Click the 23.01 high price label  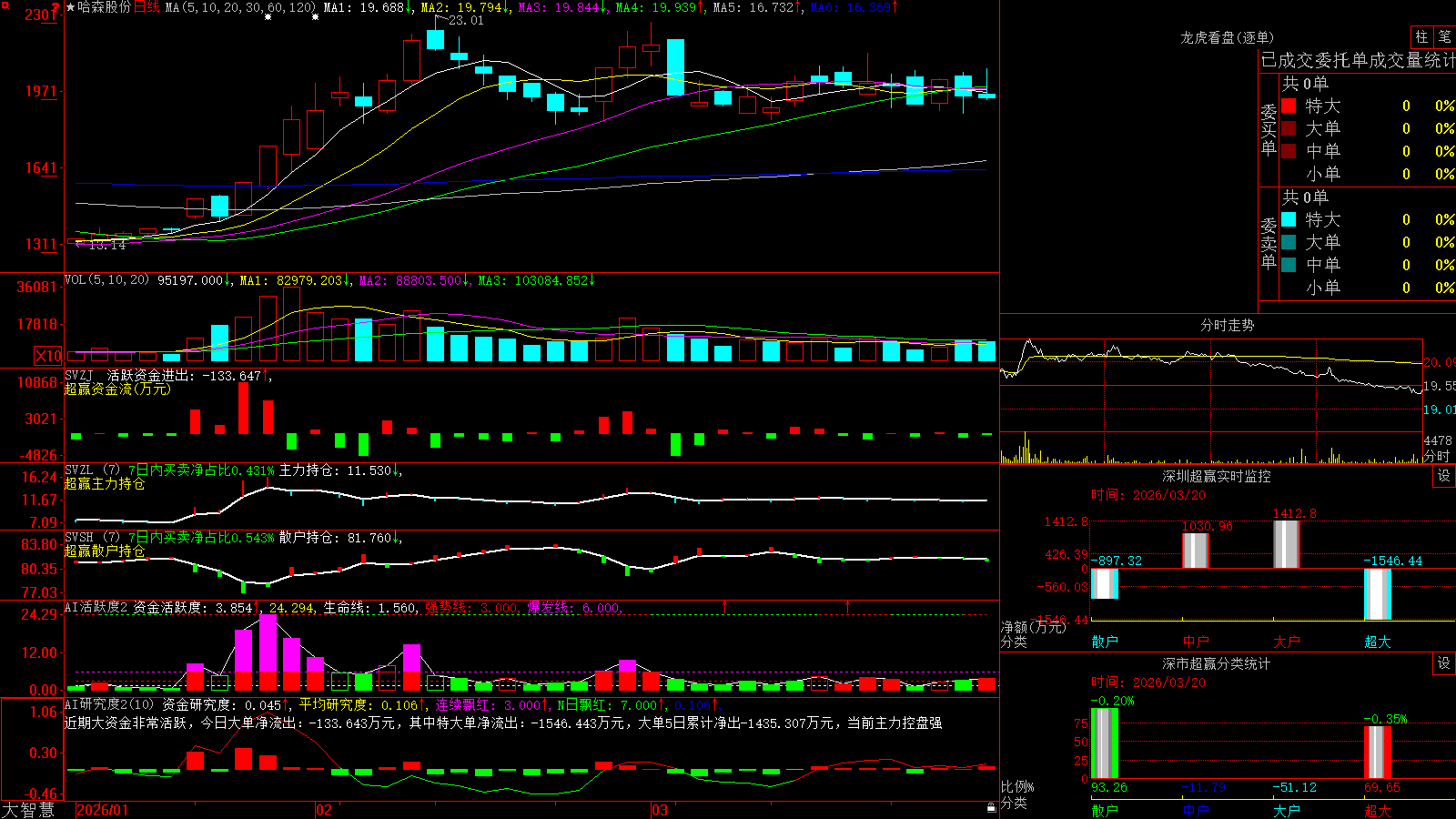pos(466,20)
